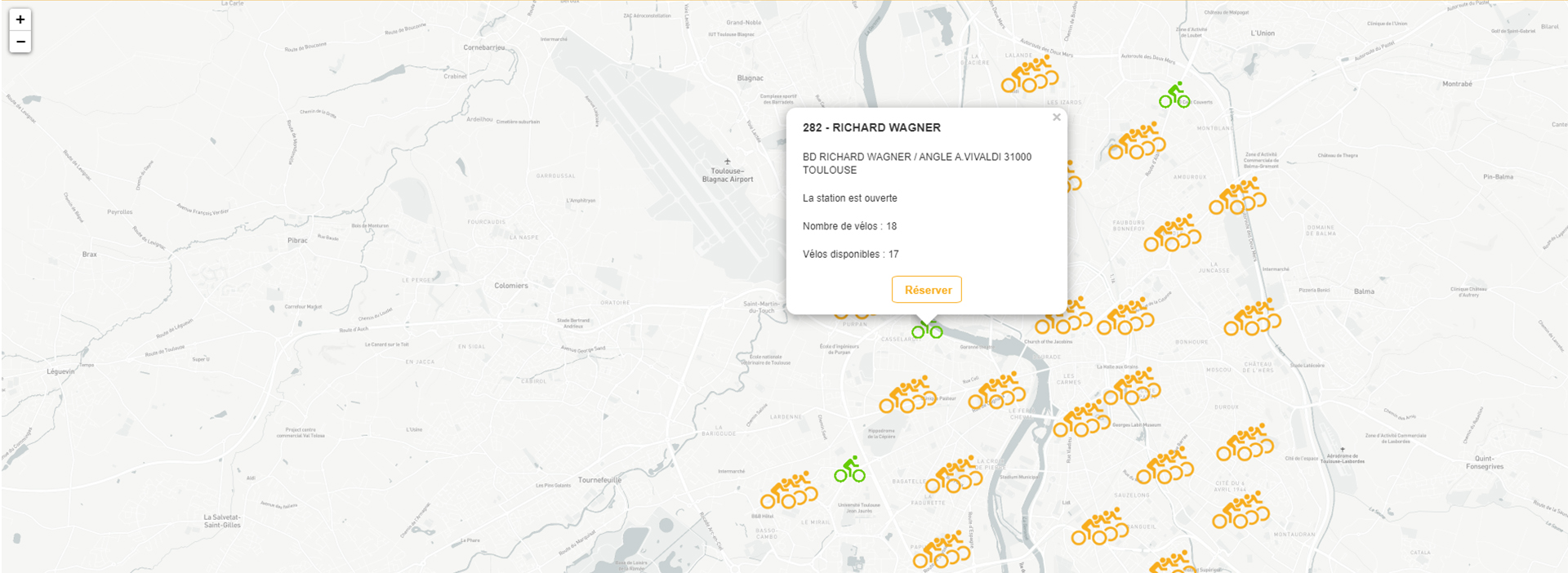Click the Balma label on the map
Image resolution: width=1568 pixels, height=573 pixels.
[x=1364, y=291]
